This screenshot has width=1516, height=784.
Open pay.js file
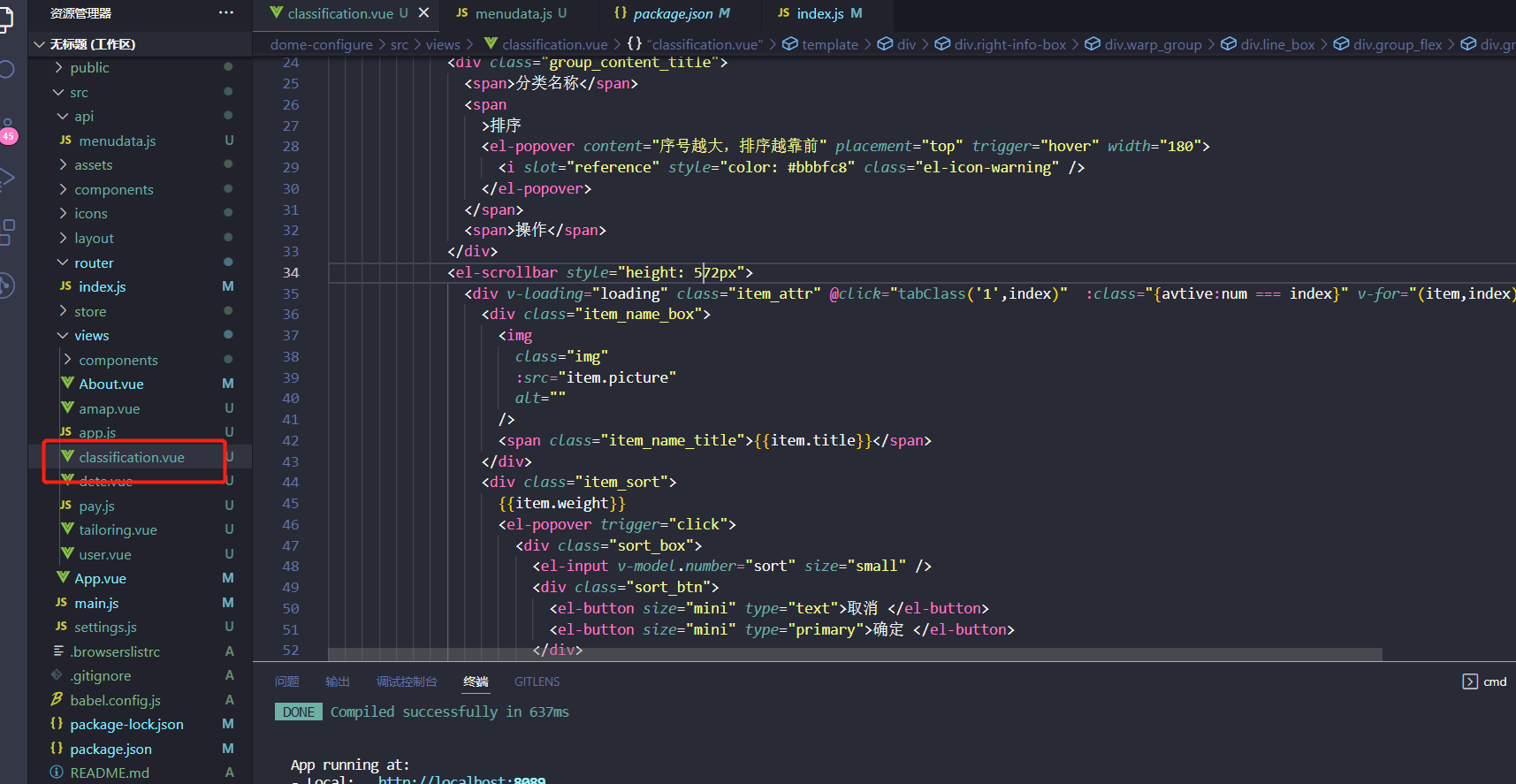96,506
